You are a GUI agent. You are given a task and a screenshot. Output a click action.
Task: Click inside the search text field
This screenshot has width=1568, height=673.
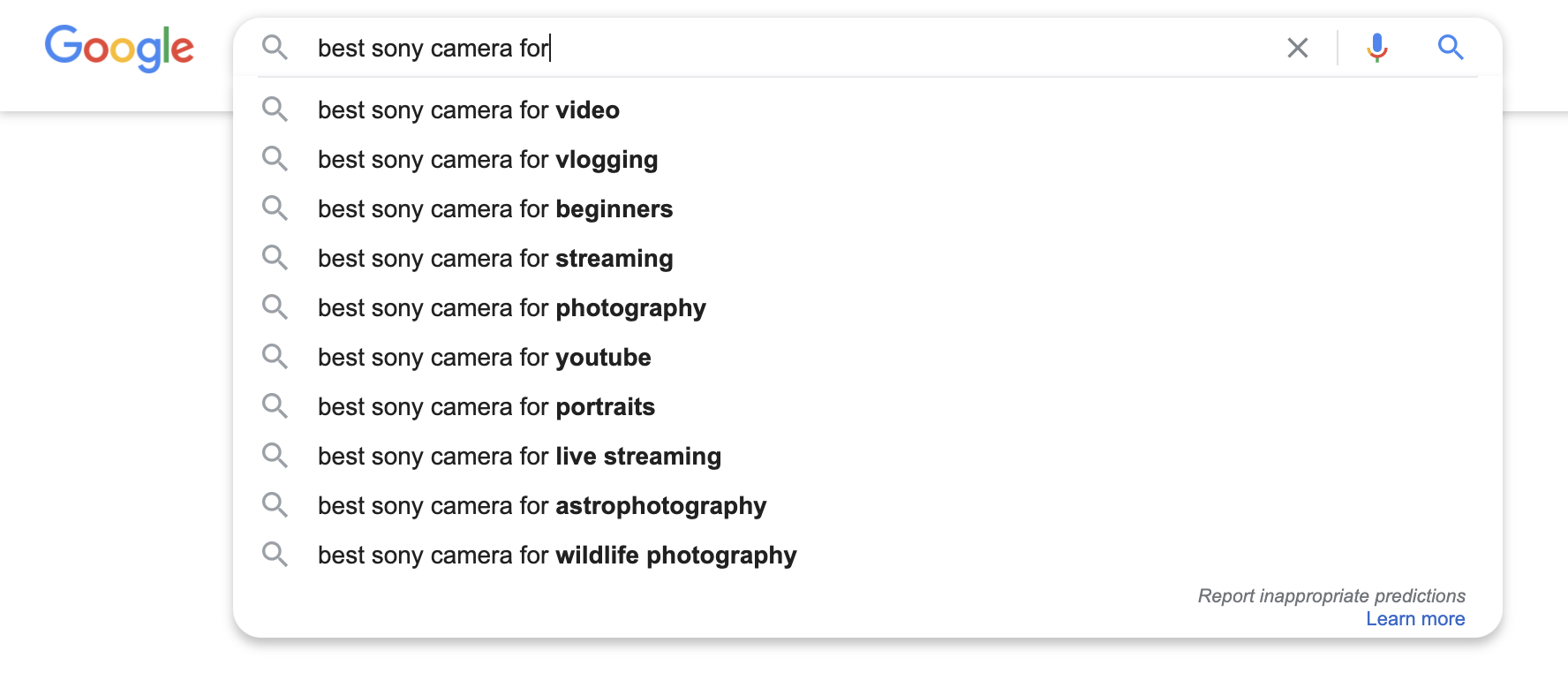[x=795, y=48]
